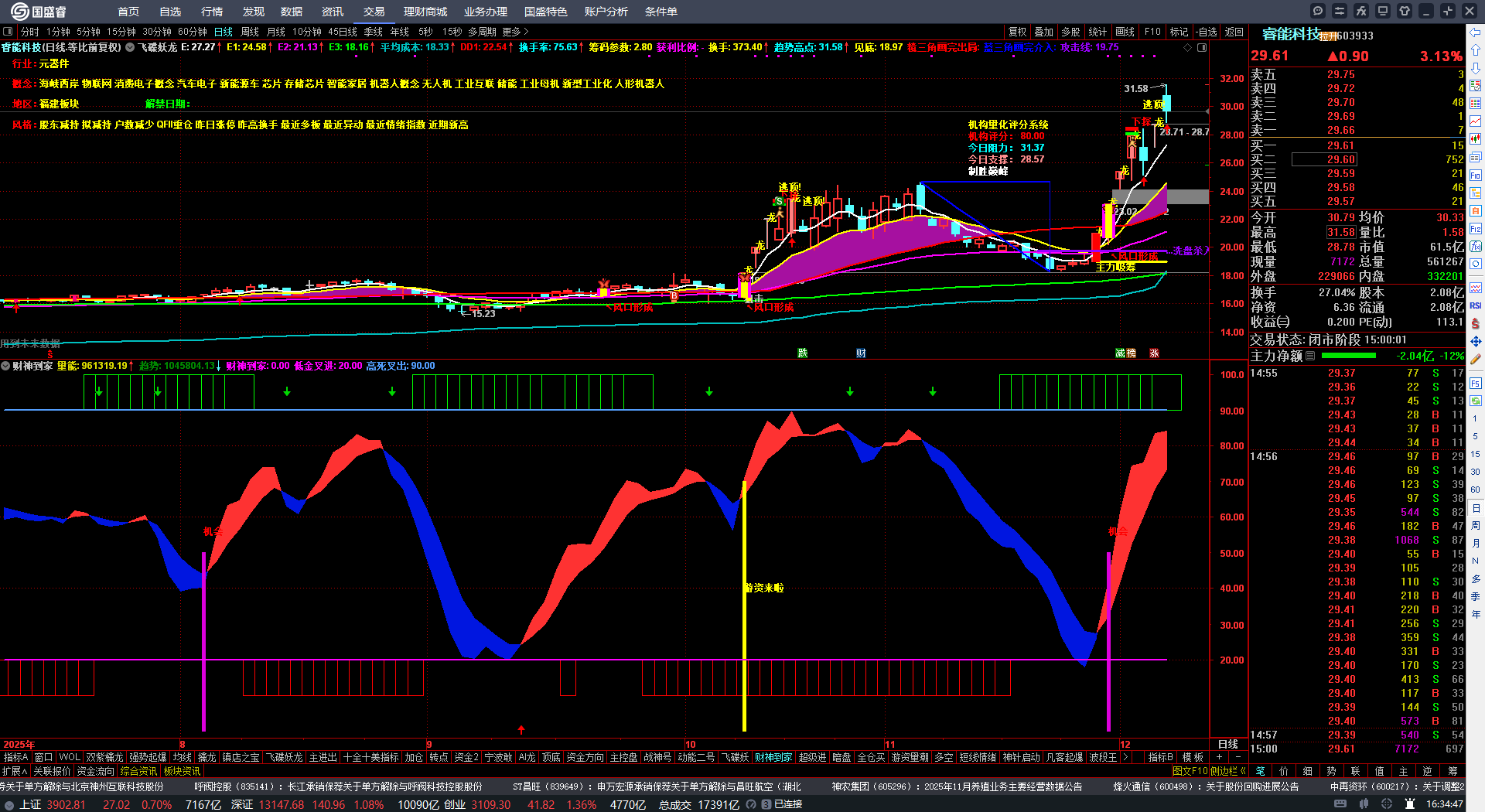Viewport: 1485px width, 812px height.
Task: Click the 叠加 overlay button
Action: [x=1044, y=32]
